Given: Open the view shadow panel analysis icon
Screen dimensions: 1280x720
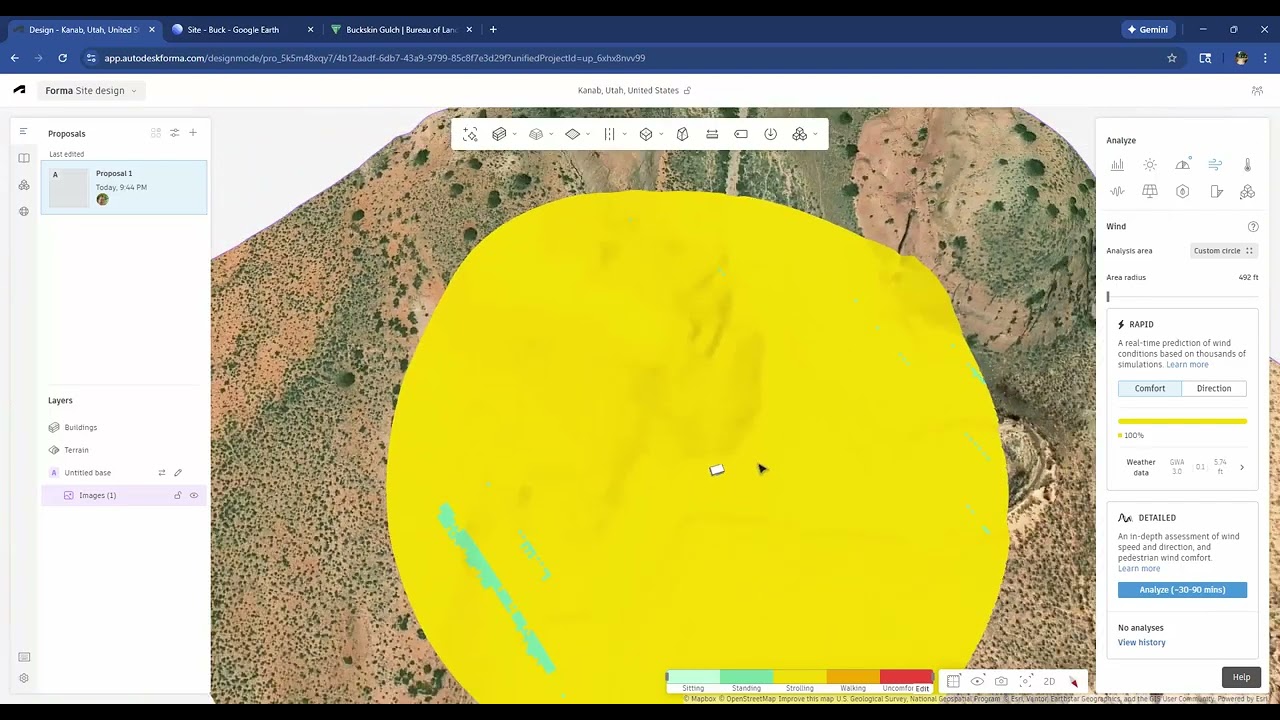Looking at the screenshot, I should [1215, 191].
